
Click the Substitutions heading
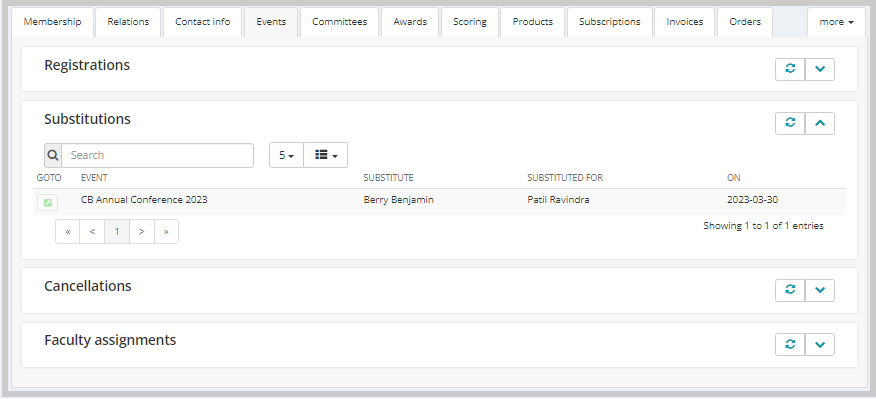(87, 119)
